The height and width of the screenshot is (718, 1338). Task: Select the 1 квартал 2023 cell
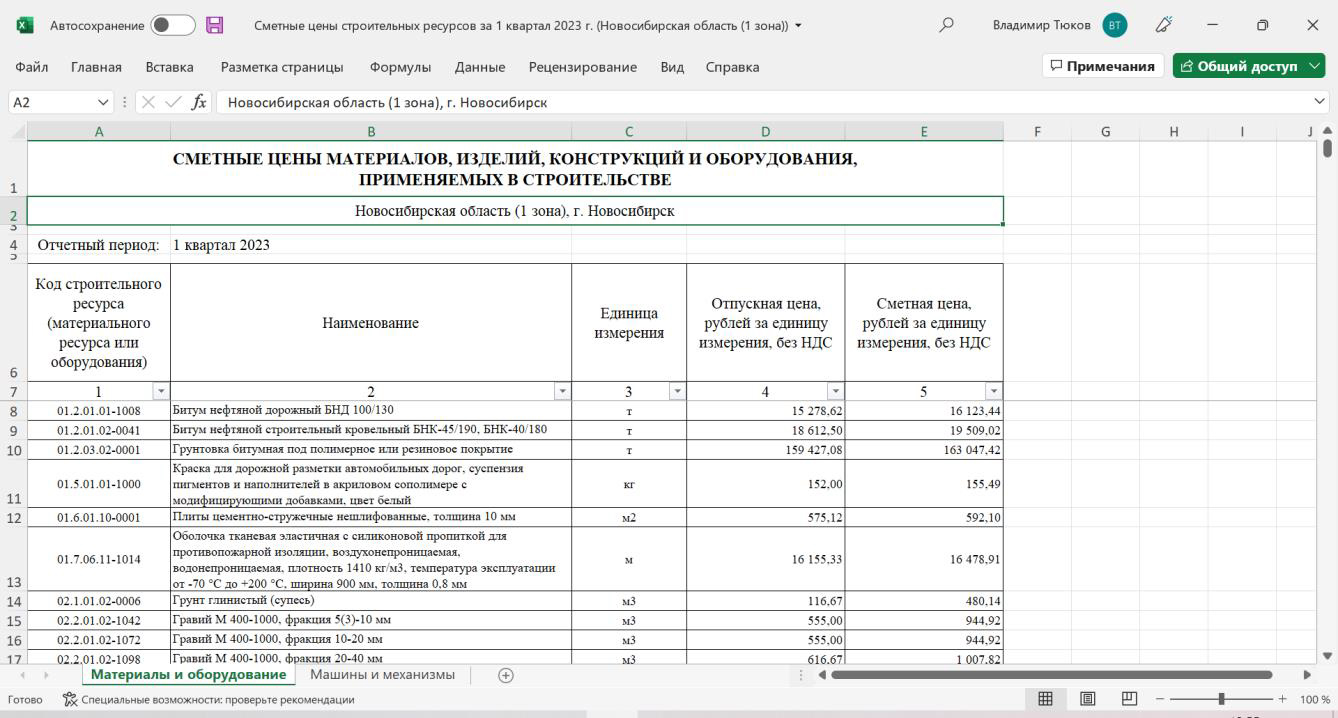tap(371, 245)
